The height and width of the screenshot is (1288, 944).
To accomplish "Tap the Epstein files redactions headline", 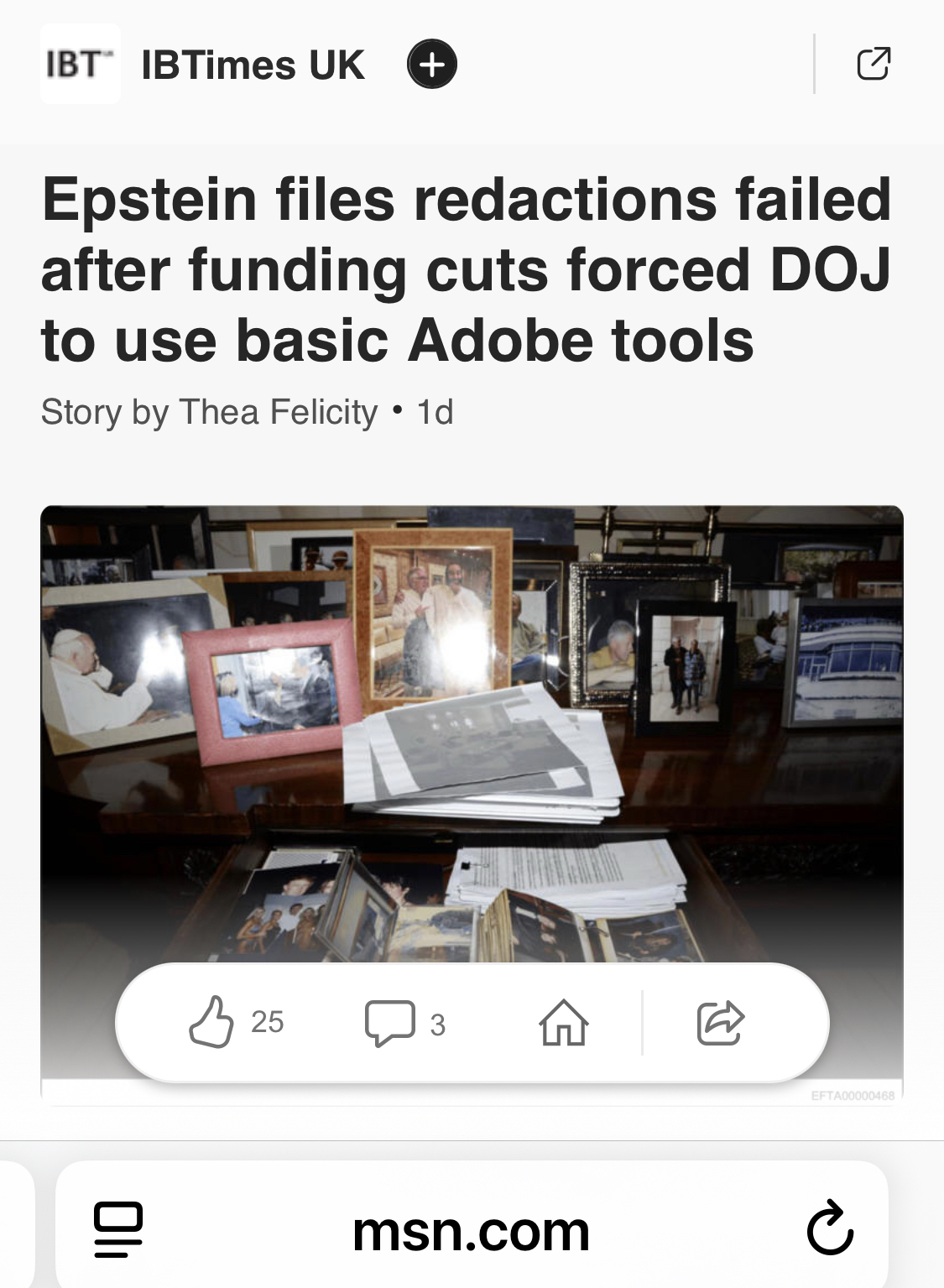I will click(466, 270).
